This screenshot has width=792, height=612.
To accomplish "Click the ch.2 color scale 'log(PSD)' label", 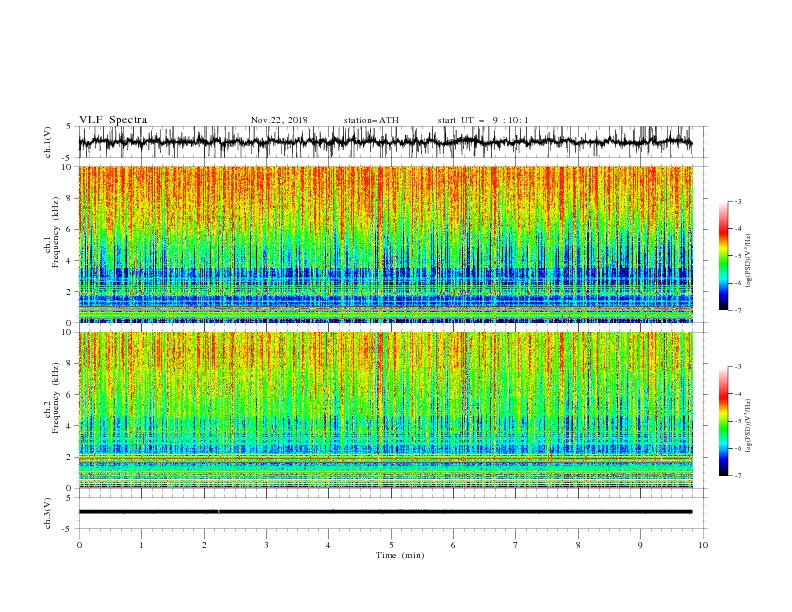I will tap(749, 426).
